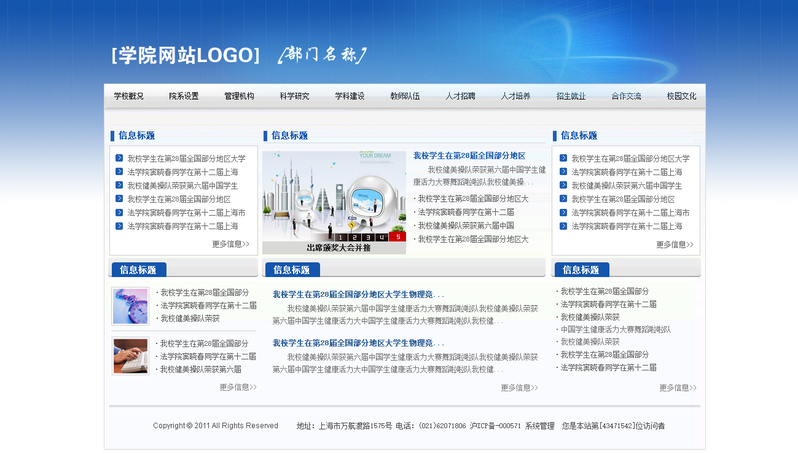Open the 系统管理 link in the footer
The height and width of the screenshot is (454, 798).
[539, 426]
